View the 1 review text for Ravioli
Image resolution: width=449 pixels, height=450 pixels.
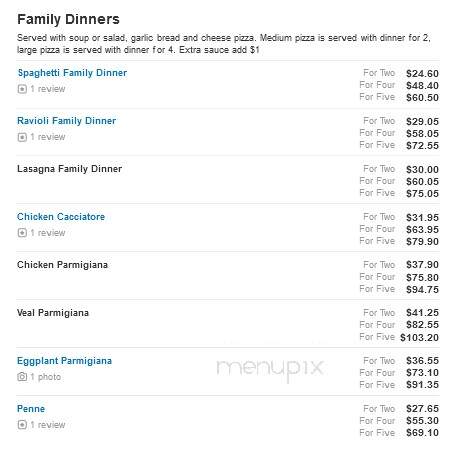[48, 137]
